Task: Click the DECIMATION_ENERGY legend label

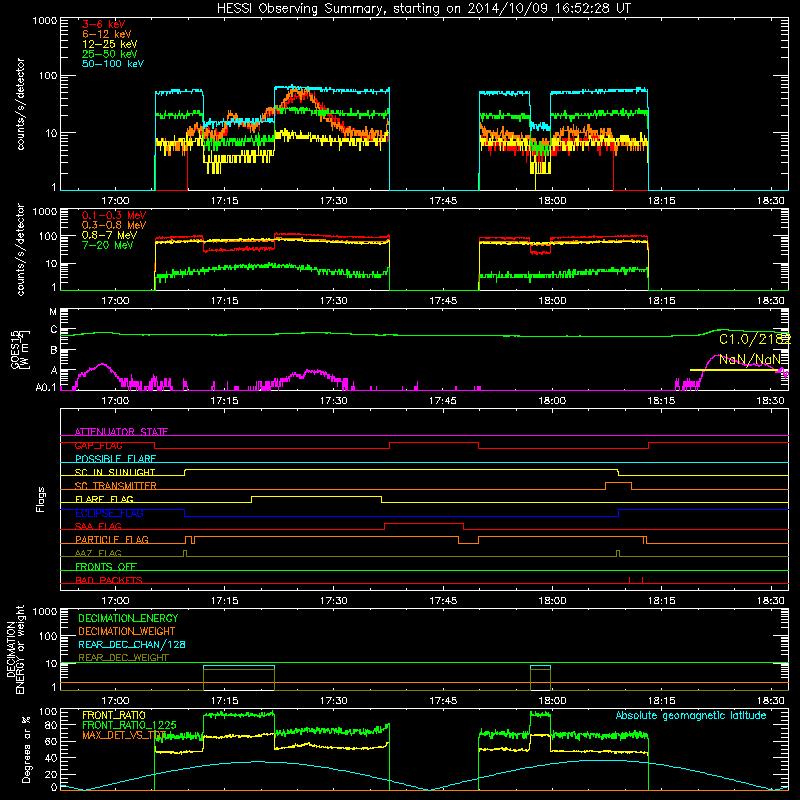Action: pyautogui.click(x=128, y=618)
